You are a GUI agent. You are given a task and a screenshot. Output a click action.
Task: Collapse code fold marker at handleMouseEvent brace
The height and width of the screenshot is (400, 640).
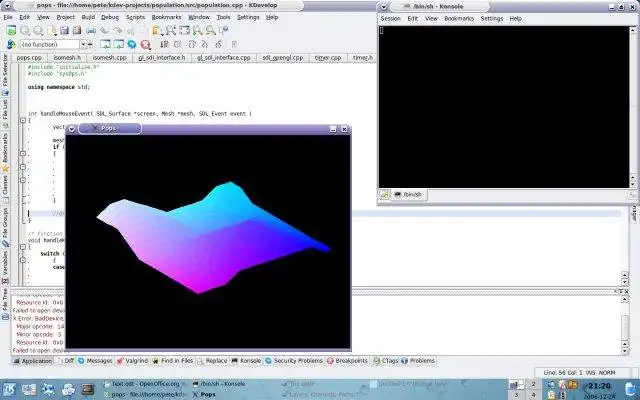point(23,120)
